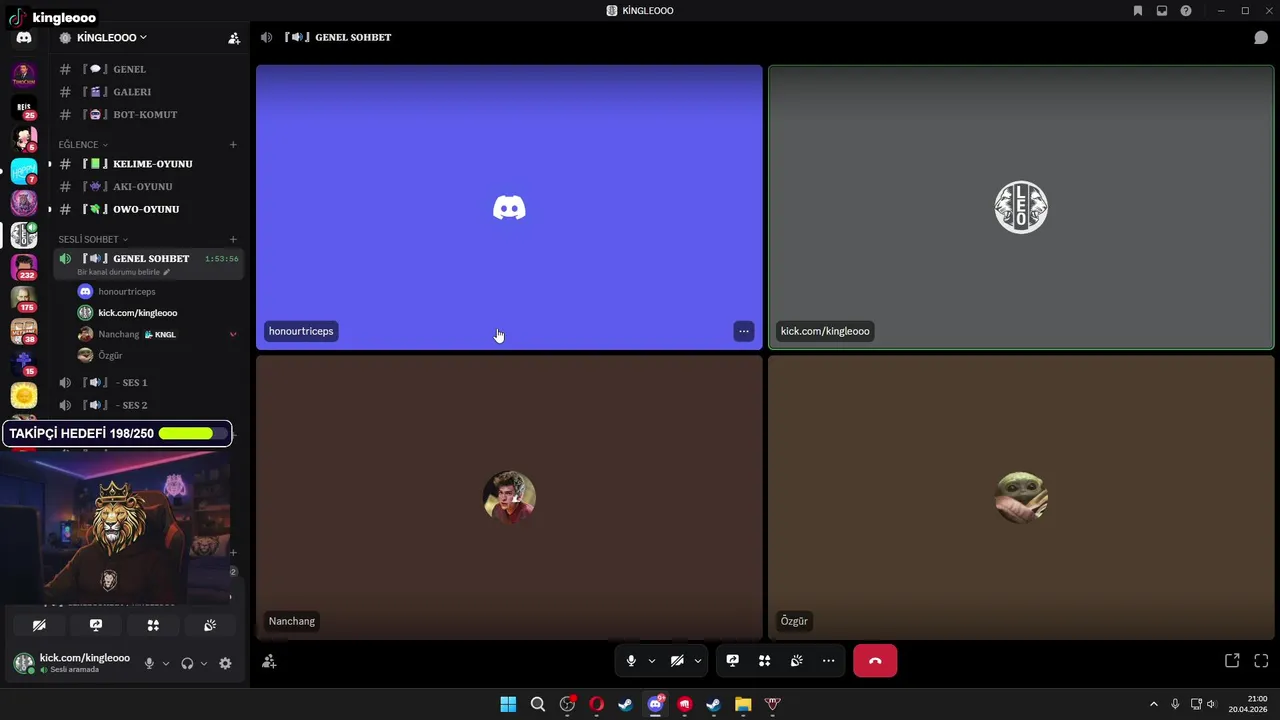Focus the Özgür video tile

click(1021, 497)
